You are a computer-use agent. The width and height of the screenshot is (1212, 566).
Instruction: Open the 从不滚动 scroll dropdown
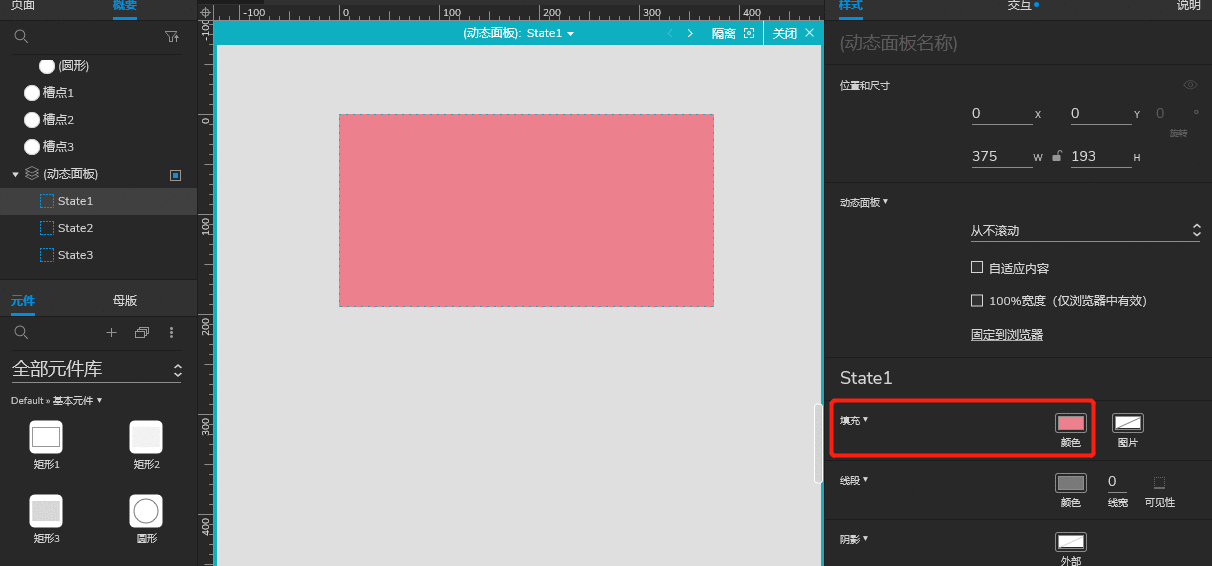click(x=1085, y=231)
